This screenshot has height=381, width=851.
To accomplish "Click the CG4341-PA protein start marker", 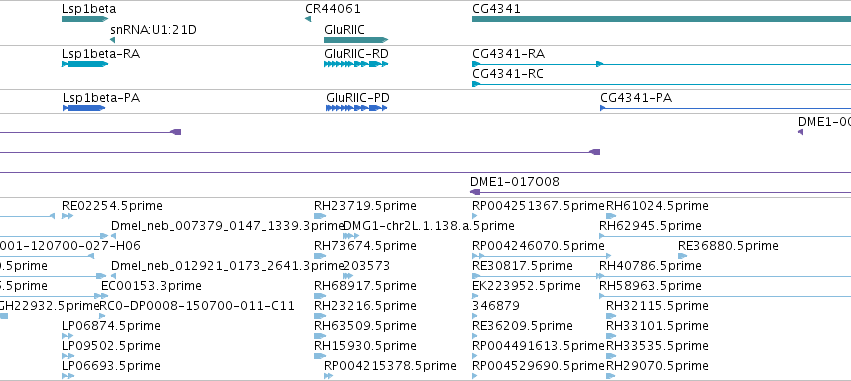I will 603,108.
